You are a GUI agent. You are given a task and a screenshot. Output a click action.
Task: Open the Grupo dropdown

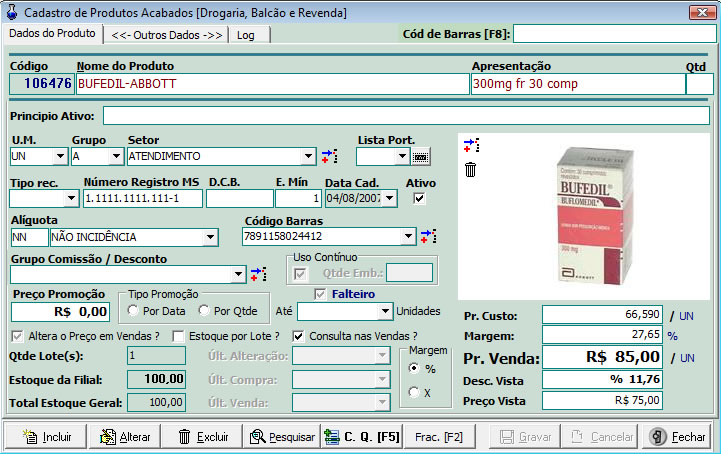coord(116,156)
